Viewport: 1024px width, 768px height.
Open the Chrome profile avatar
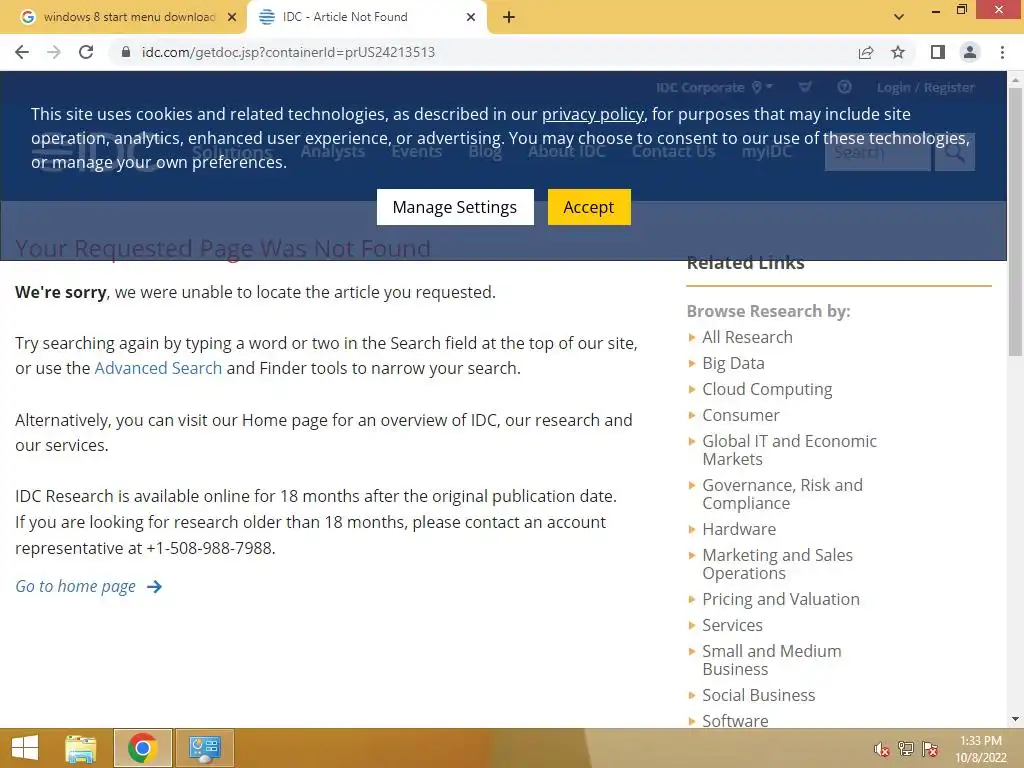pyautogui.click(x=970, y=52)
